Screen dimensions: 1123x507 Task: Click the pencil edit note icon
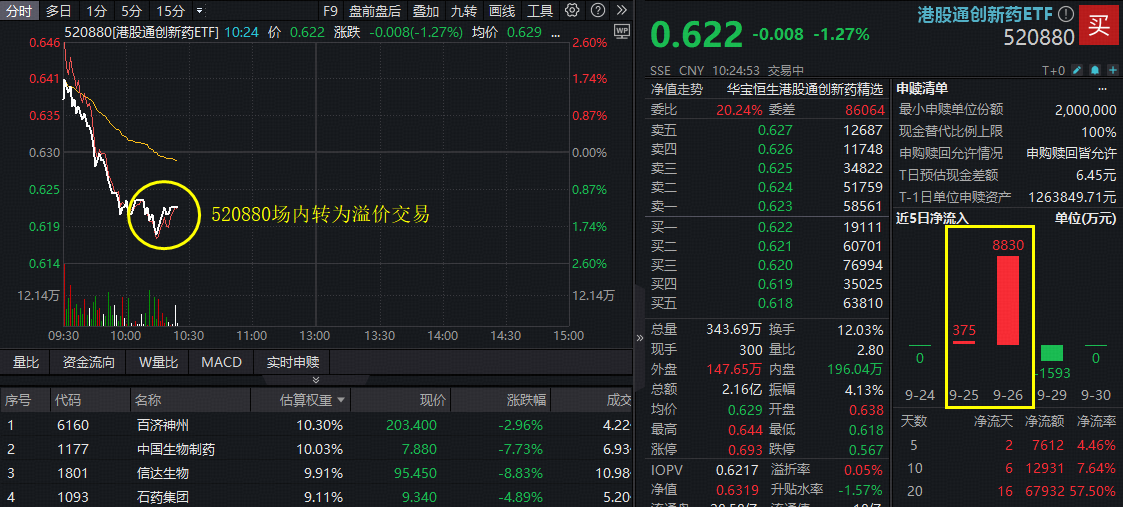1076,70
